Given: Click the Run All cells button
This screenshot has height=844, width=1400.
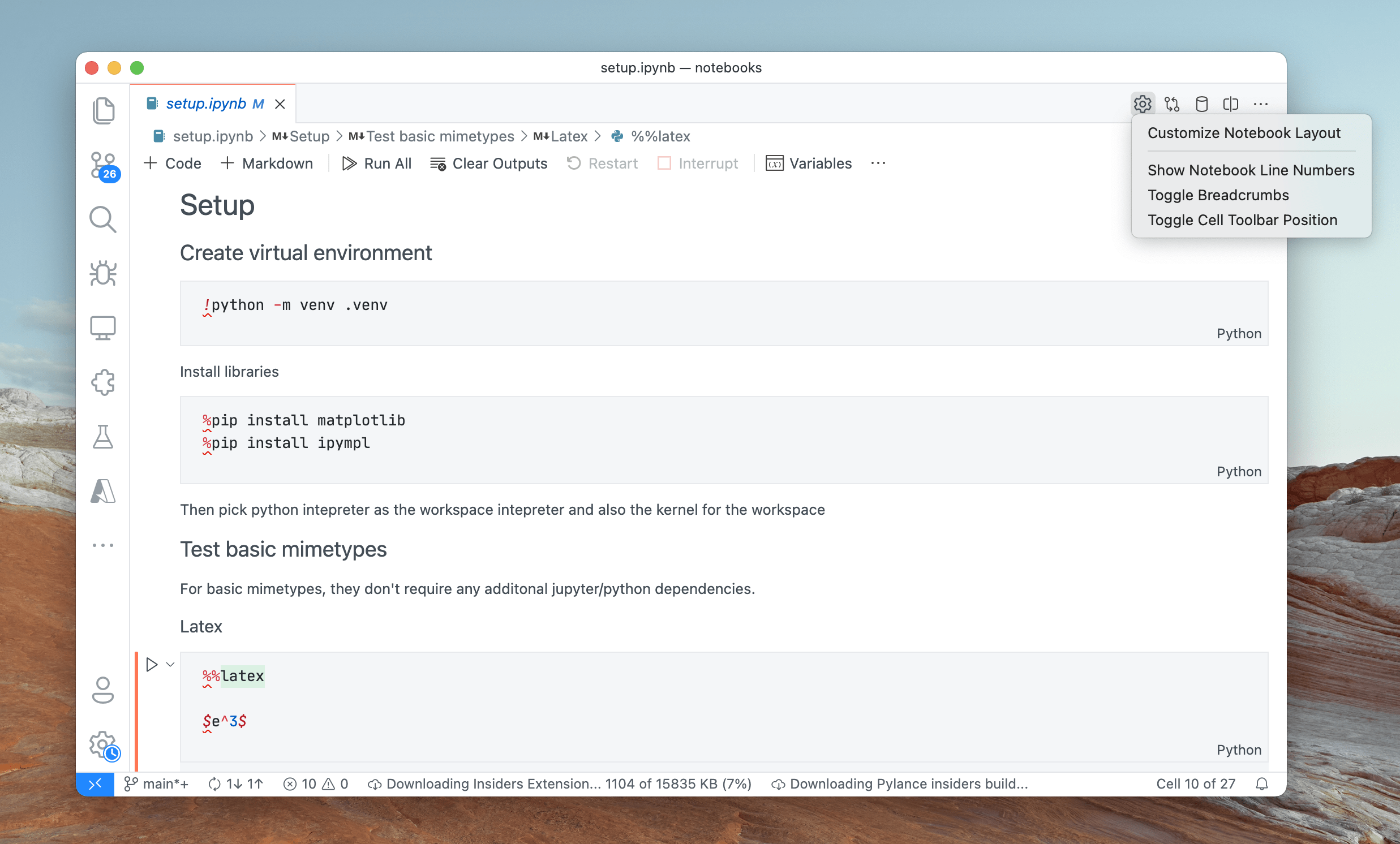Looking at the screenshot, I should click(376, 163).
